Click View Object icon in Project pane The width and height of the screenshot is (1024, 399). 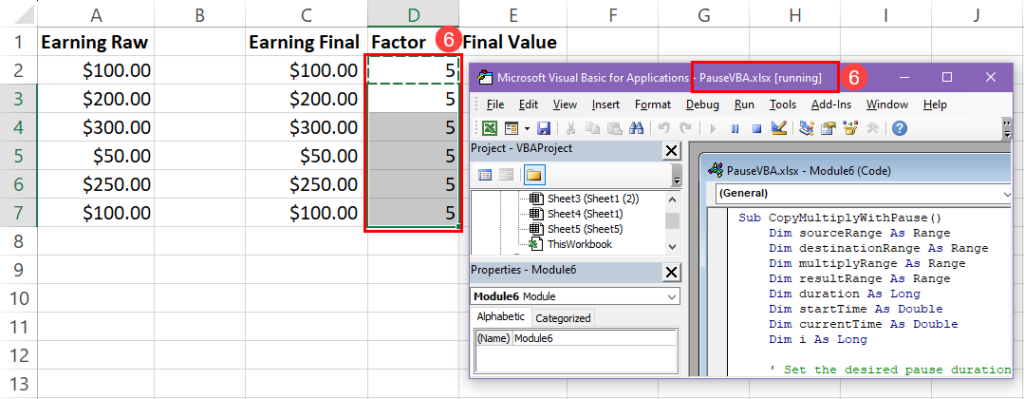pos(506,174)
